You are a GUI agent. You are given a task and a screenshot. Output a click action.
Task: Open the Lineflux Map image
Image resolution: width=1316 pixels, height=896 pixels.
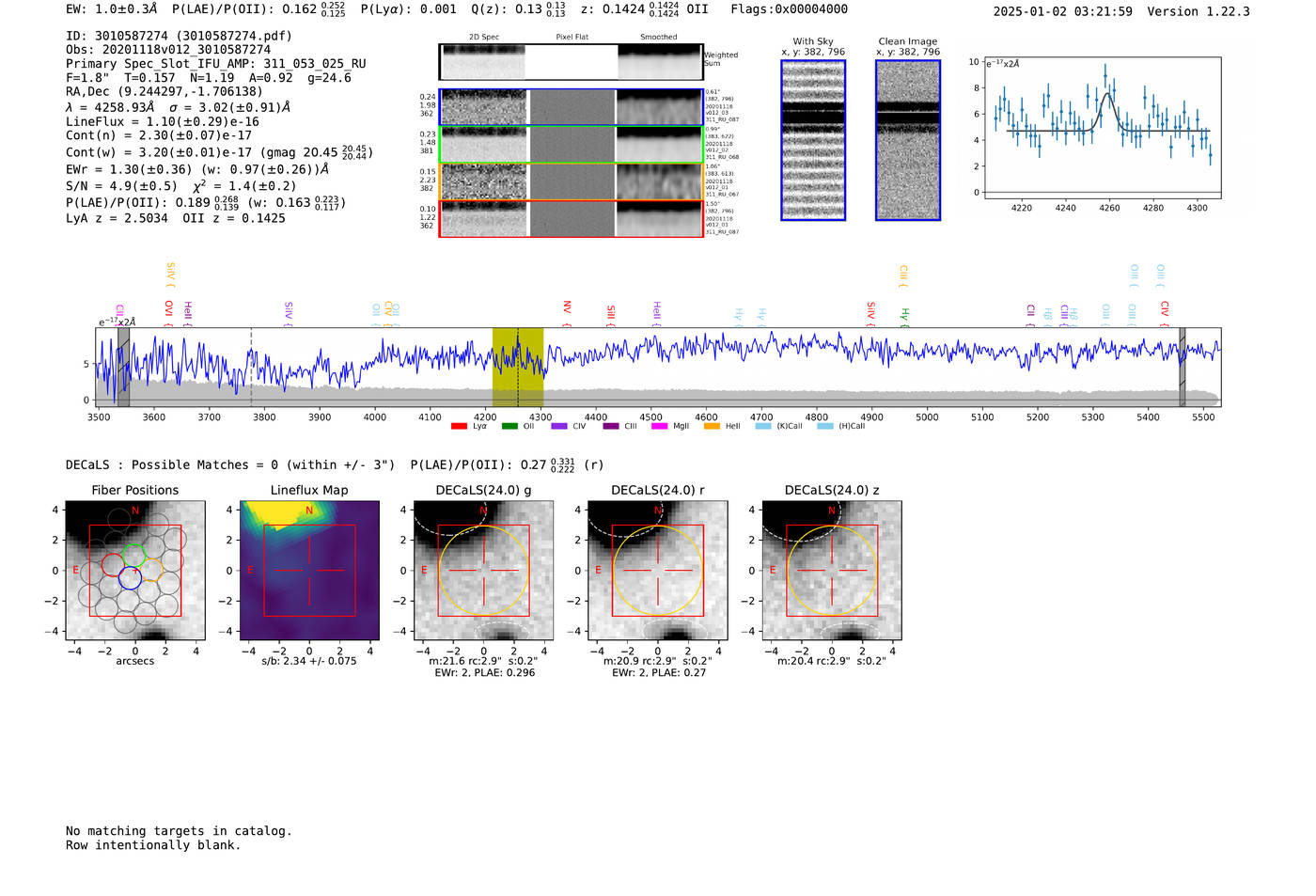(309, 571)
